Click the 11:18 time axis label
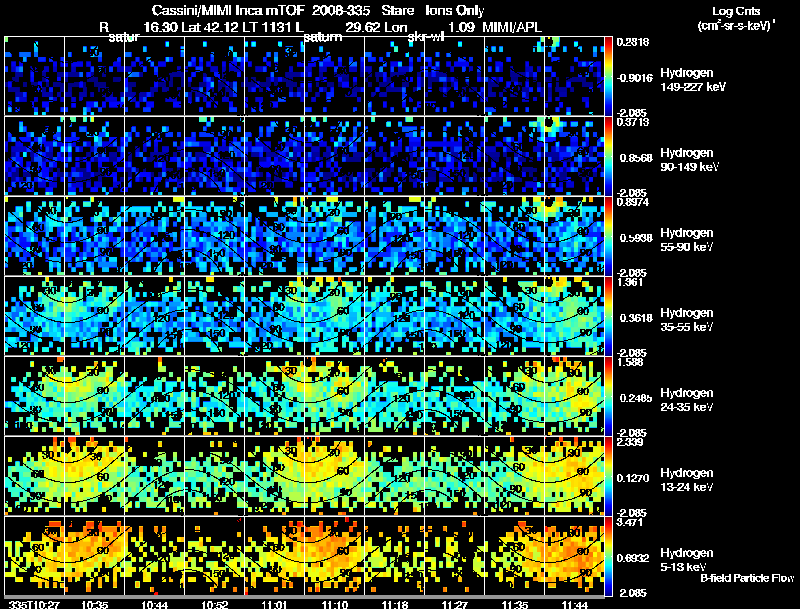The image size is (800, 609). [x=394, y=605]
